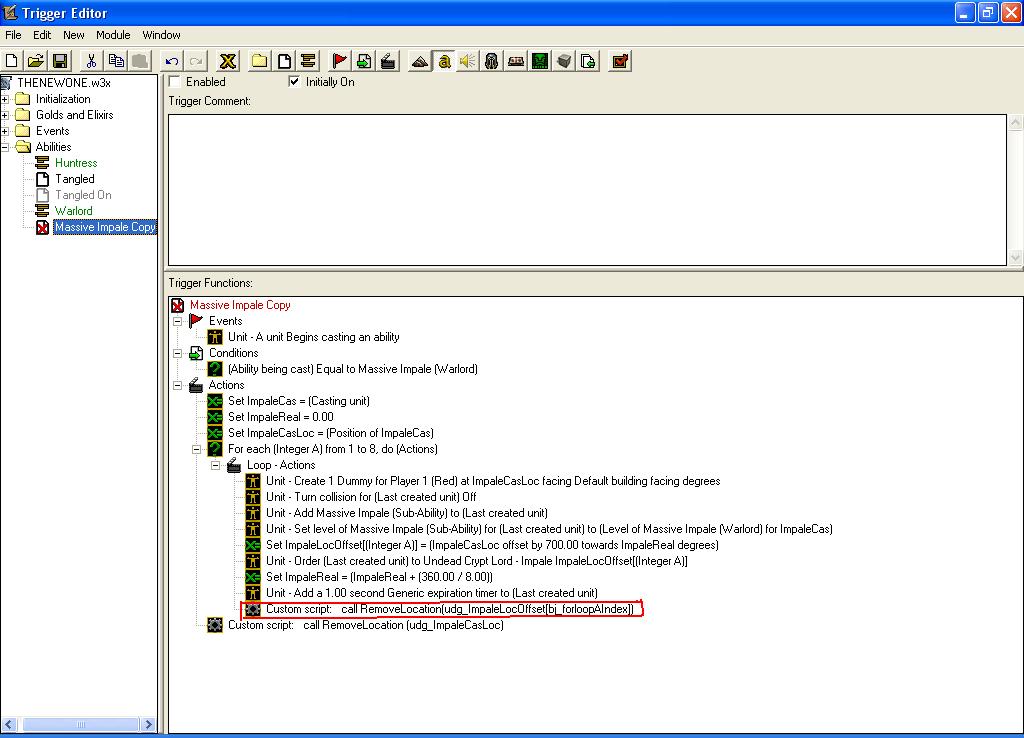Image resolution: width=1024 pixels, height=738 pixels.
Task: Click the New Condition toolbar icon
Action: [364, 61]
